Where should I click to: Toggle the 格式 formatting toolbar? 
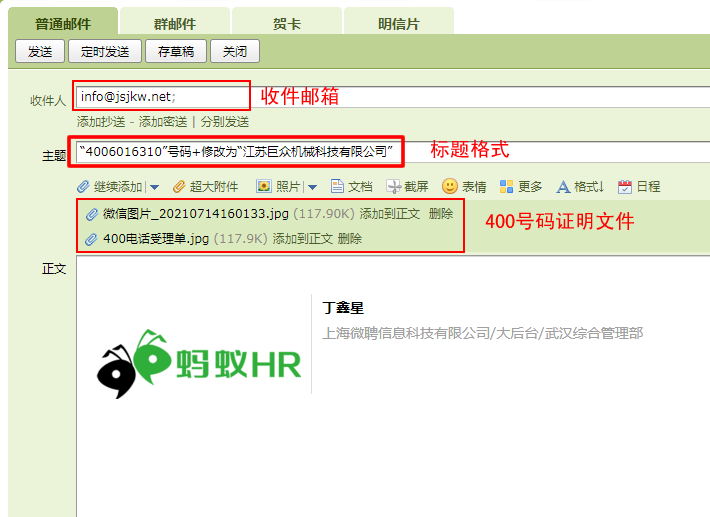point(580,187)
